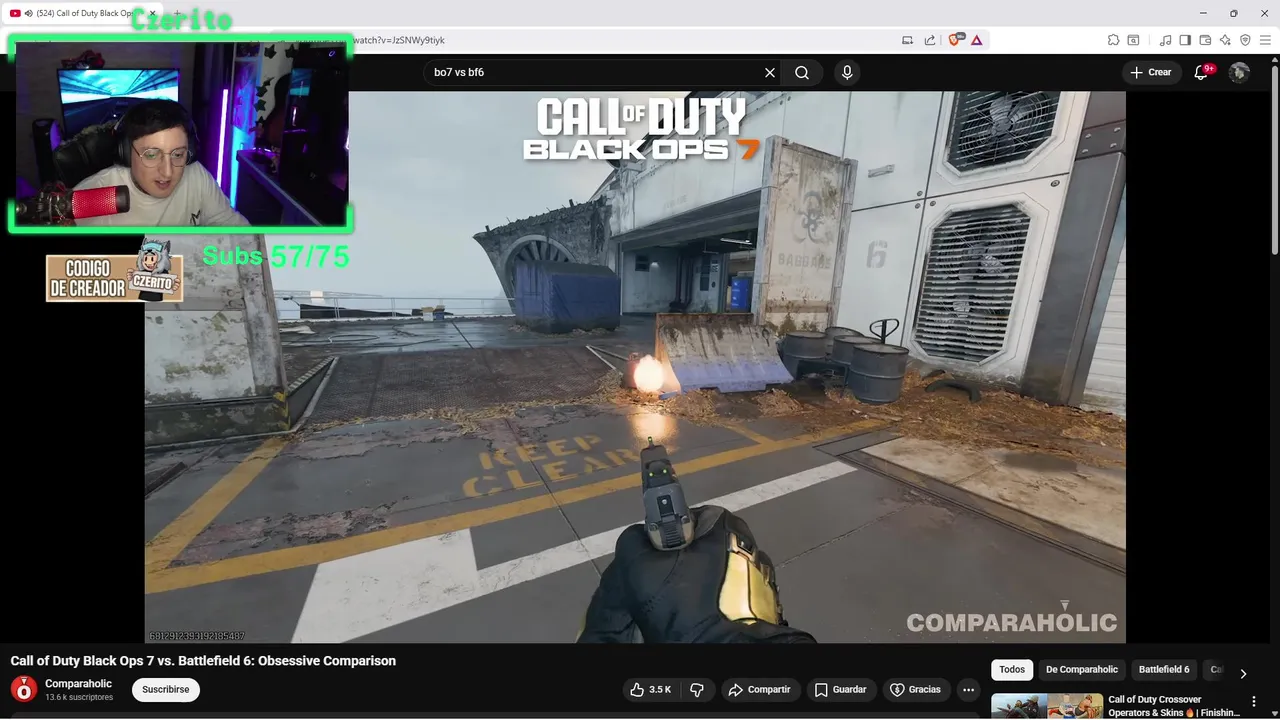
Task: Click the Compartir share button
Action: tap(760, 690)
